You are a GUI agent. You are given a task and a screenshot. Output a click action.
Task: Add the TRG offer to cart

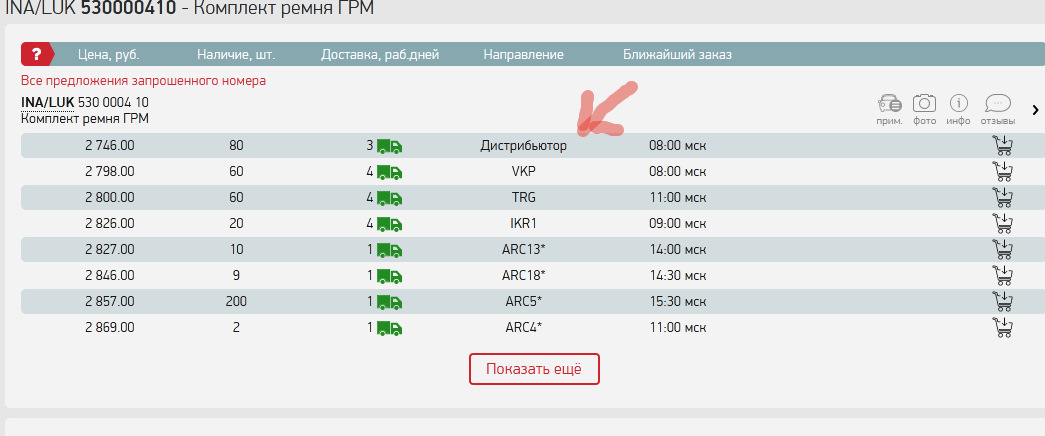pyautogui.click(x=1001, y=197)
